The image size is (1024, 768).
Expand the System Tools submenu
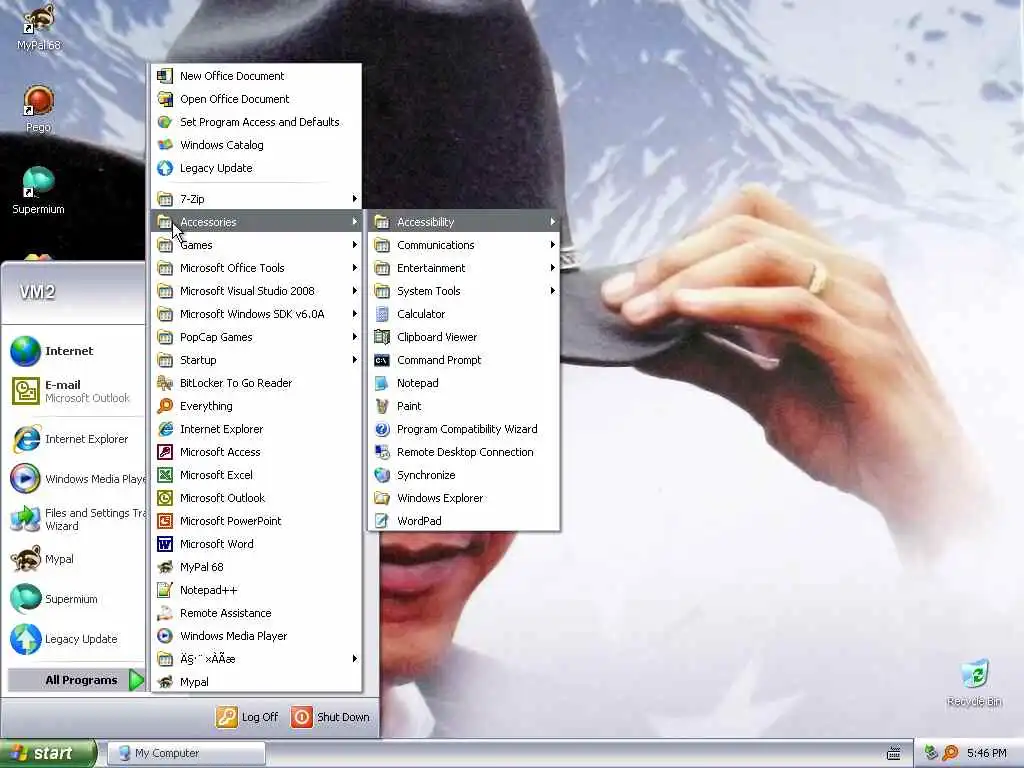coord(464,291)
